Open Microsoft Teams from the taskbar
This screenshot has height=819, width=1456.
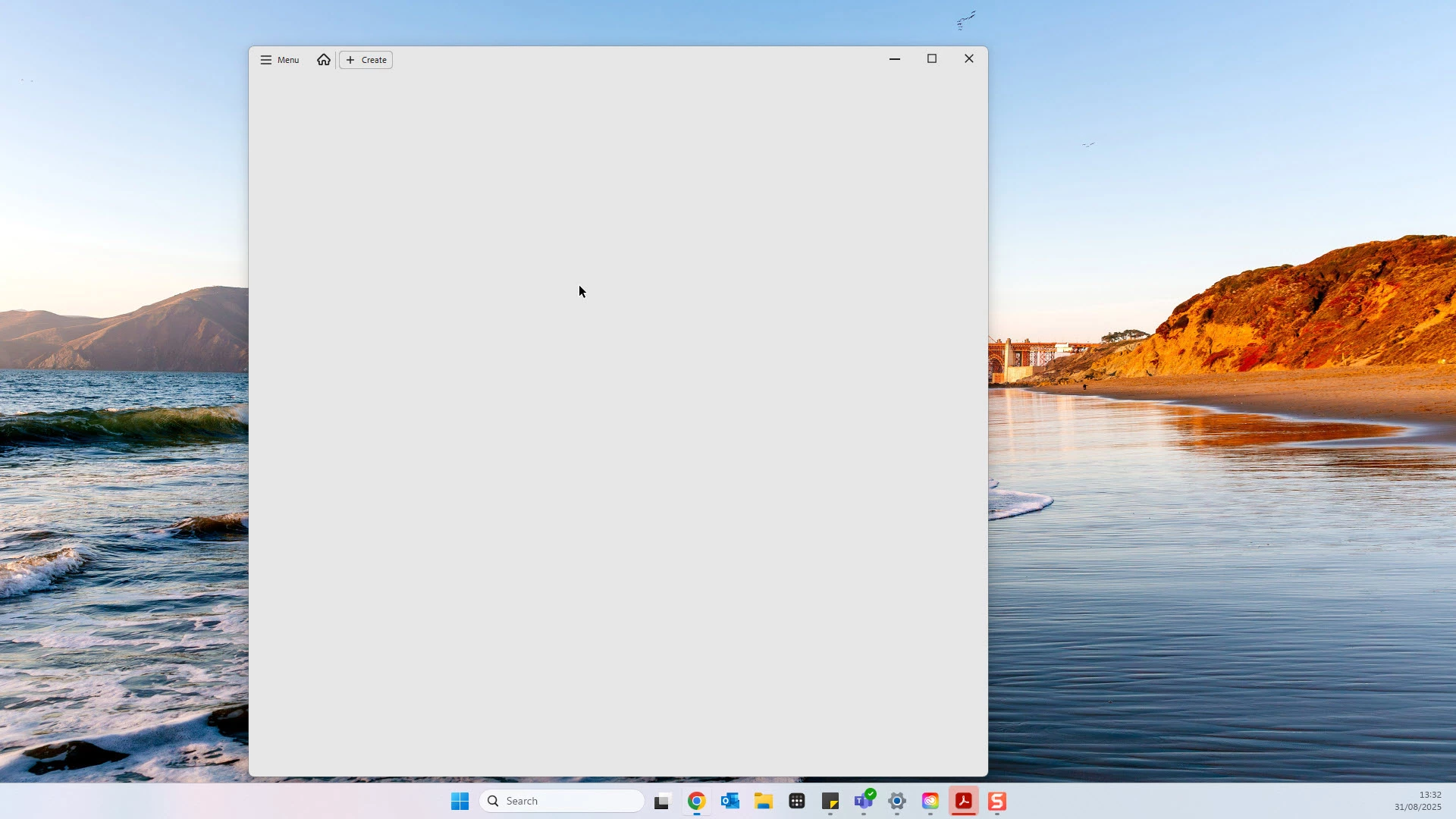tap(864, 802)
